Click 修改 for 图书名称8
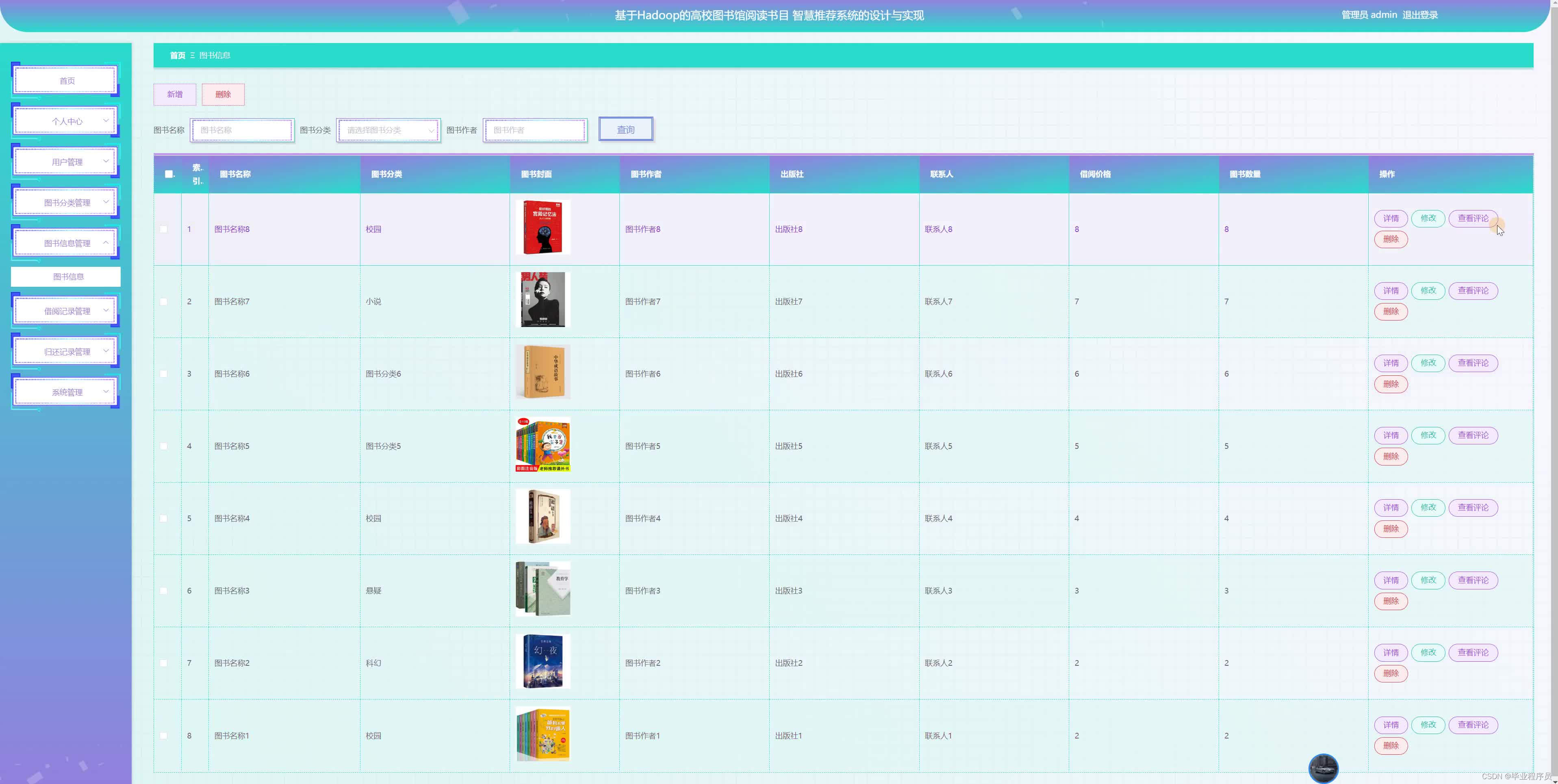1558x784 pixels. coord(1428,218)
